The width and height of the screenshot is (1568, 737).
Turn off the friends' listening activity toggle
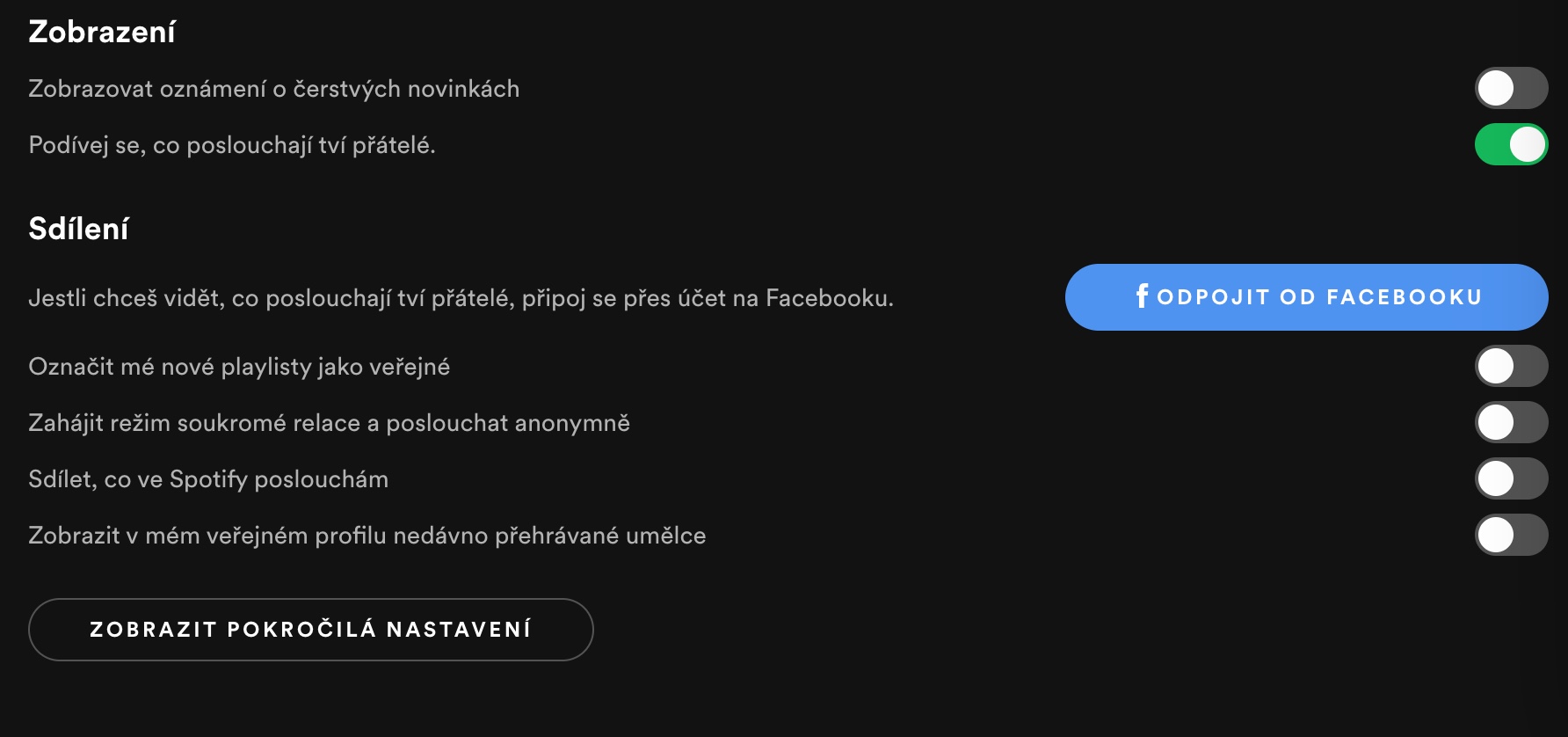[x=1511, y=144]
